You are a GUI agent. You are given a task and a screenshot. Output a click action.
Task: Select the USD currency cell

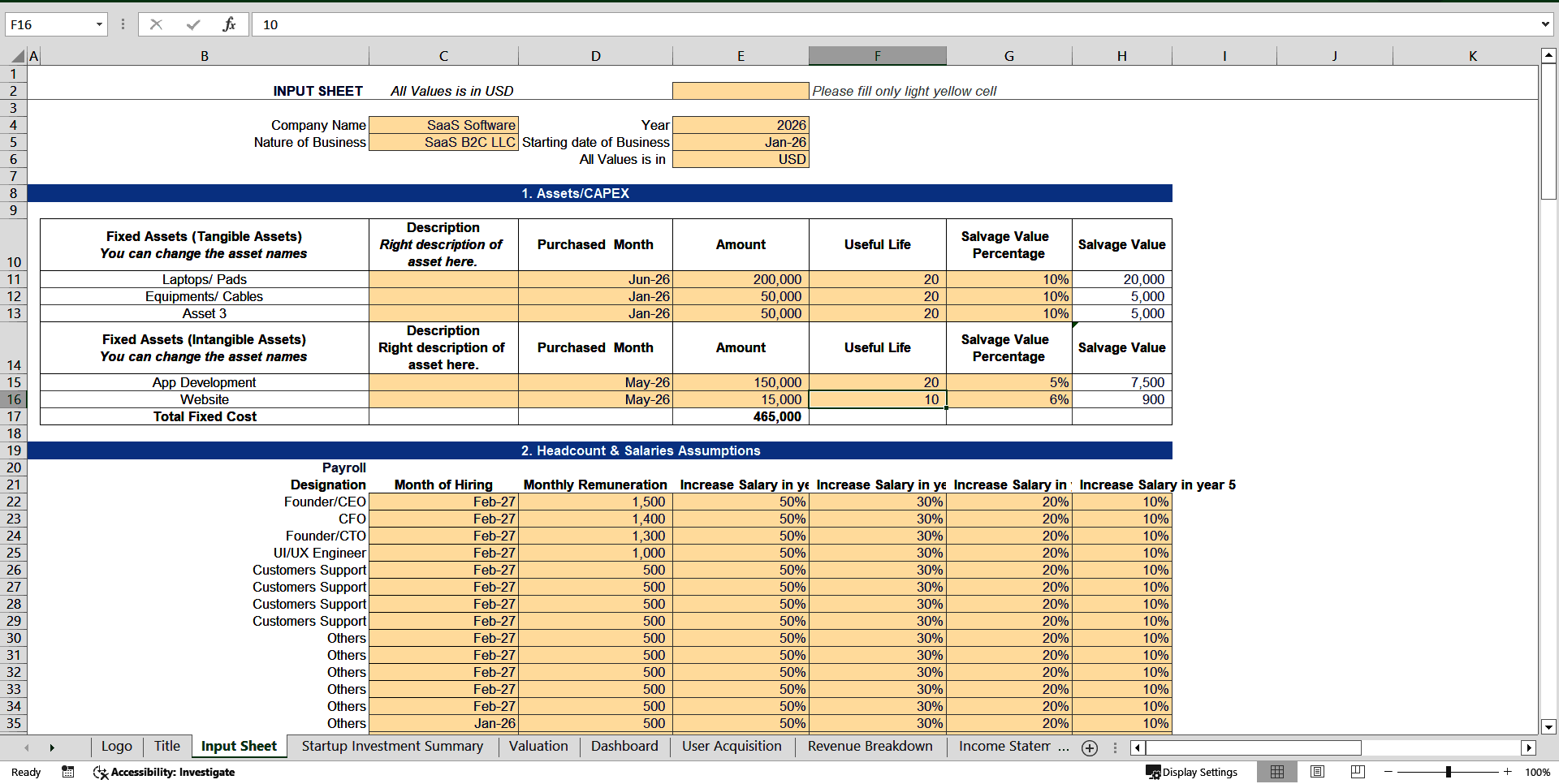tap(741, 159)
